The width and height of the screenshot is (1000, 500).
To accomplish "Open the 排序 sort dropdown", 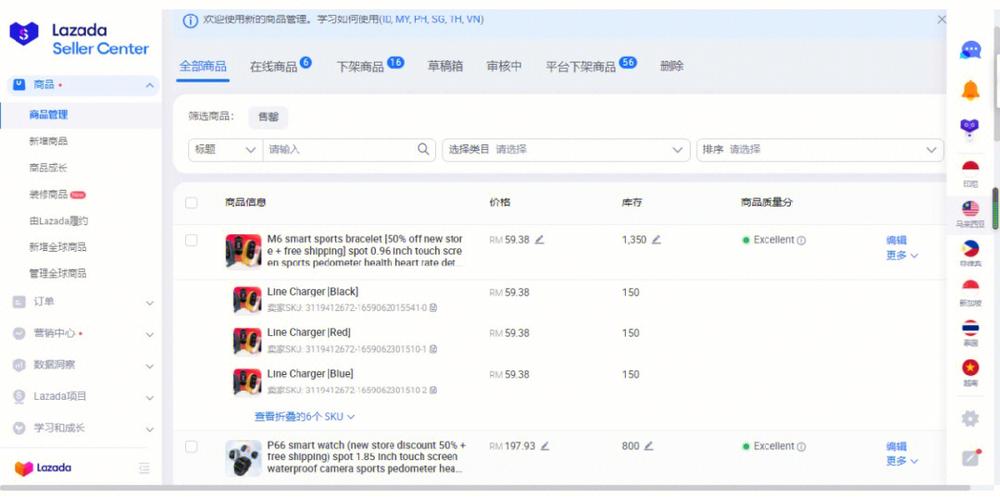I will click(x=820, y=149).
